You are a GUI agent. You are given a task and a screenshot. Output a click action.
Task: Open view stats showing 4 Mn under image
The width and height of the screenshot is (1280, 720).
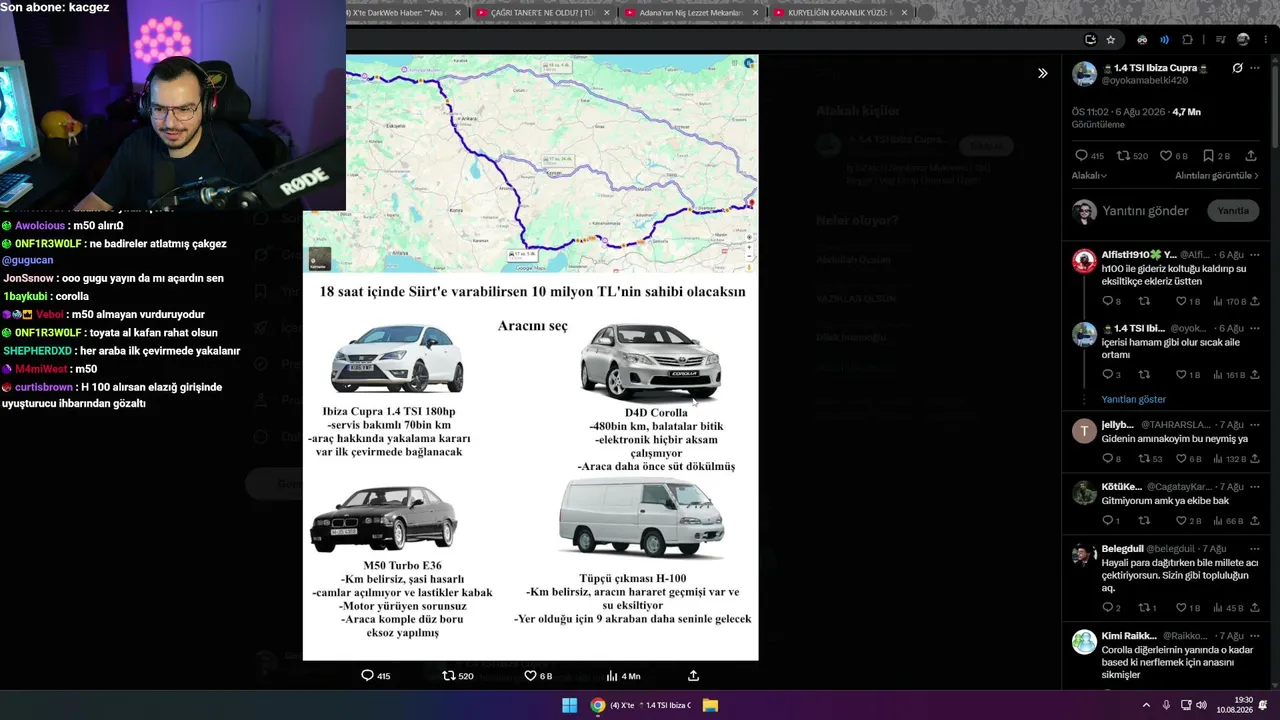(623, 676)
